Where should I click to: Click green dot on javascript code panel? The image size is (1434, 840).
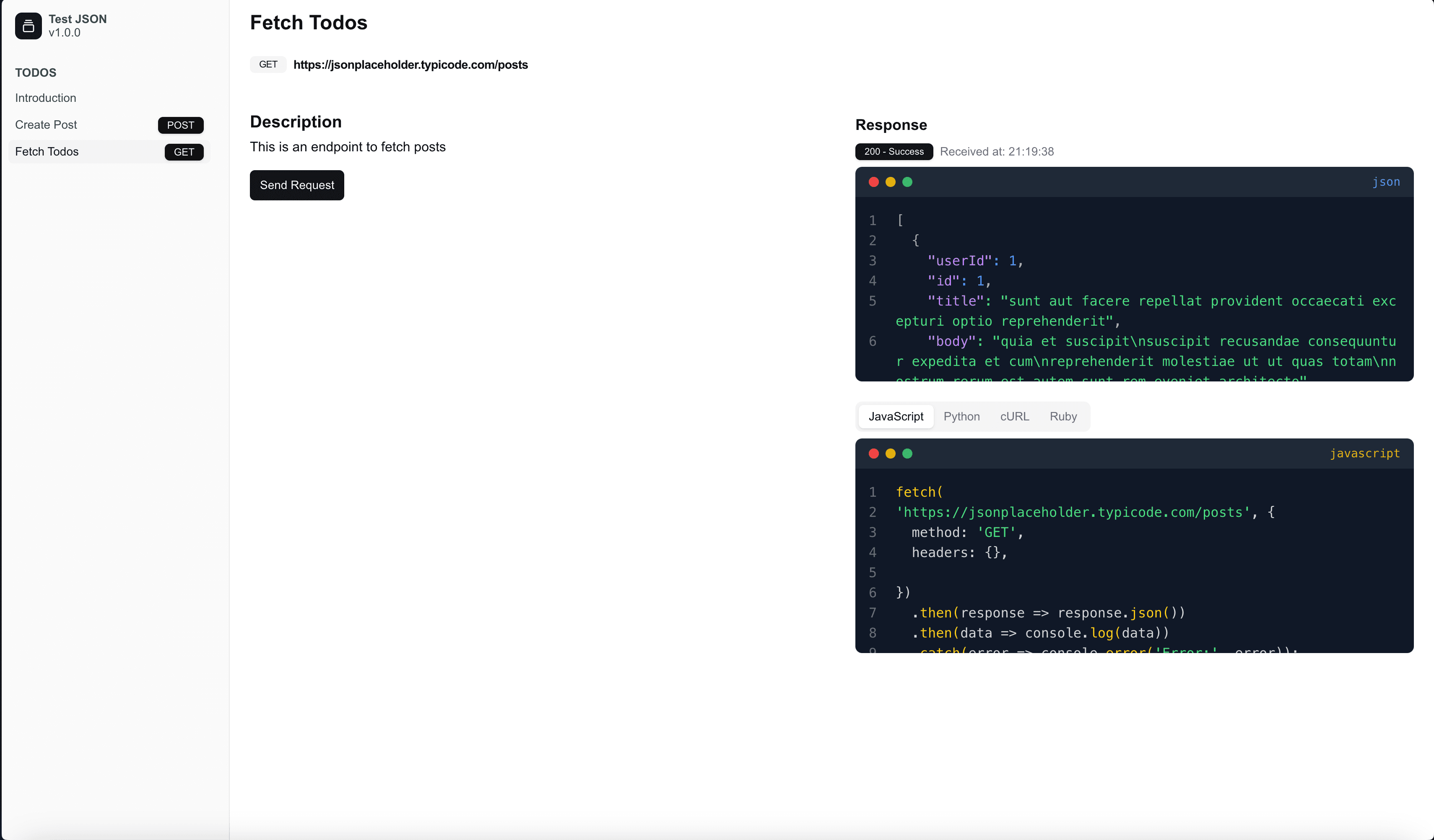pyautogui.click(x=907, y=453)
